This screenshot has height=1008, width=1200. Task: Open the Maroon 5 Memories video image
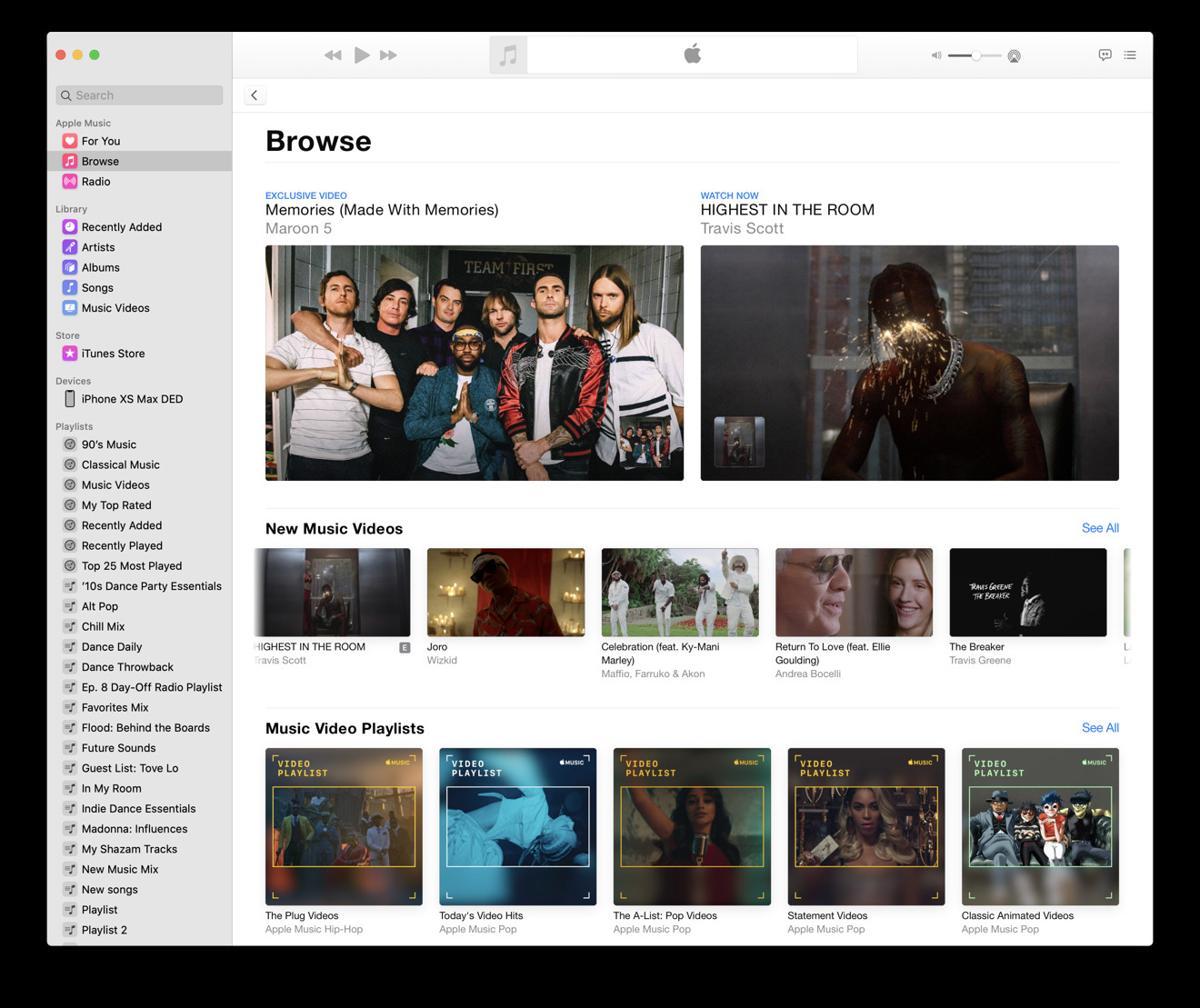click(475, 363)
